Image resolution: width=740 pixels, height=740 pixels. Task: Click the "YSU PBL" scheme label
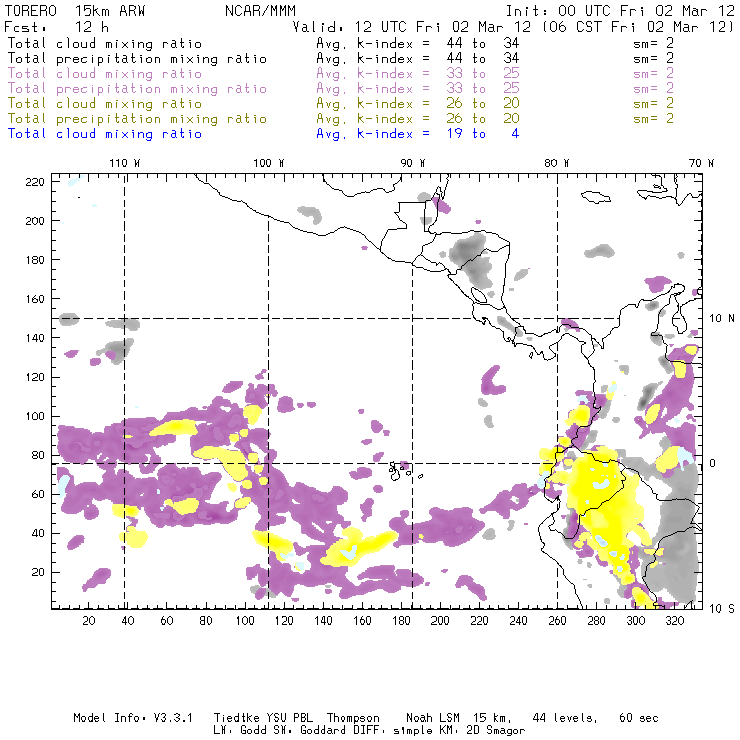pyautogui.click(x=290, y=718)
